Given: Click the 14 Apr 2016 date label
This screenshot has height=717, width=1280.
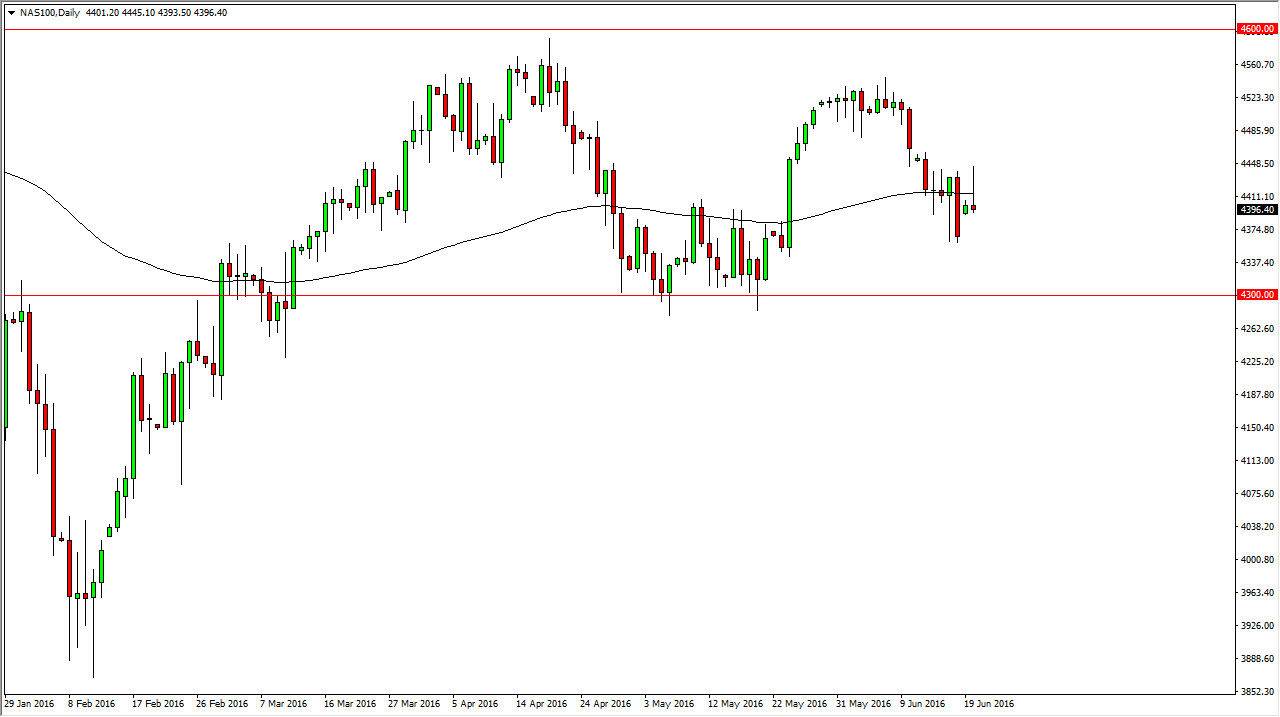Looking at the screenshot, I should pos(540,704).
